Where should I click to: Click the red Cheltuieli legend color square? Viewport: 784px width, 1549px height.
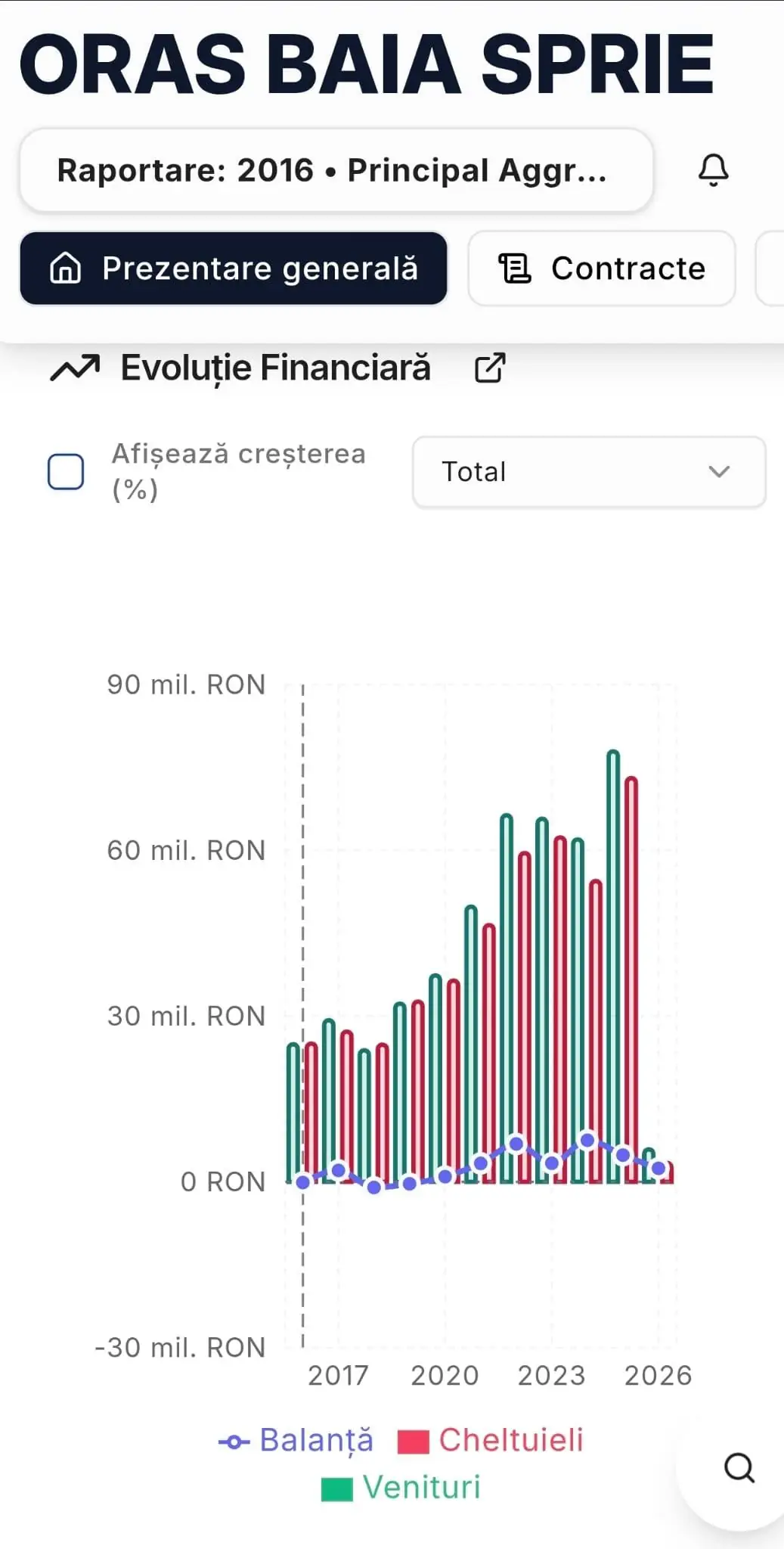tap(413, 1442)
